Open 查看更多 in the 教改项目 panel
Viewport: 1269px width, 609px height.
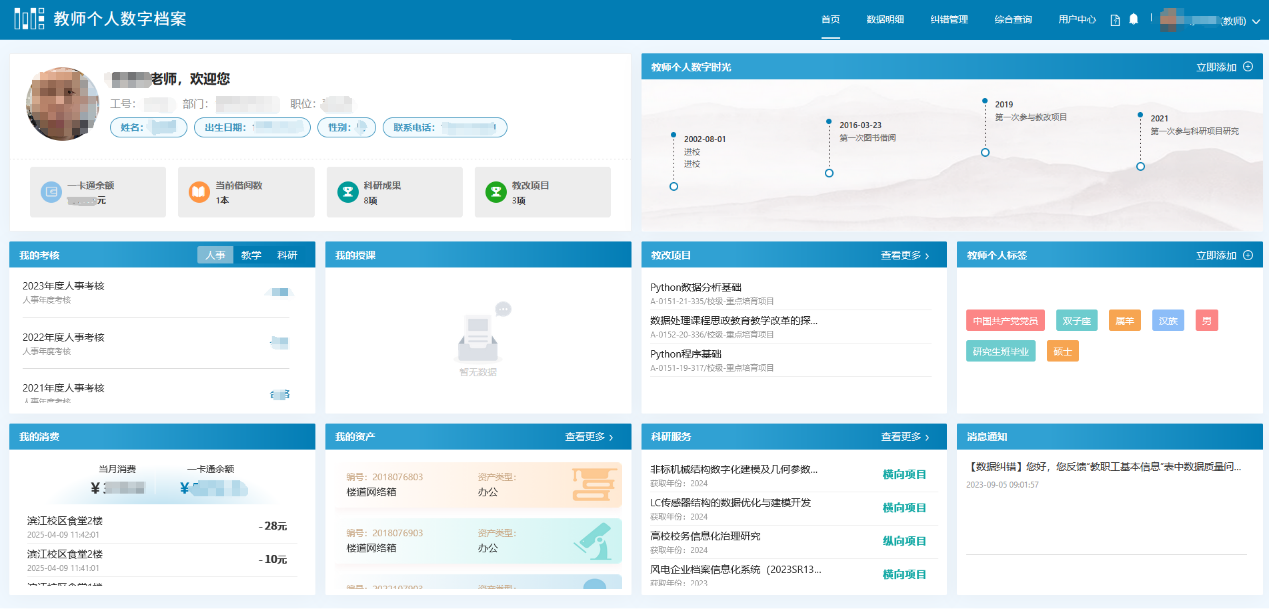pos(905,256)
